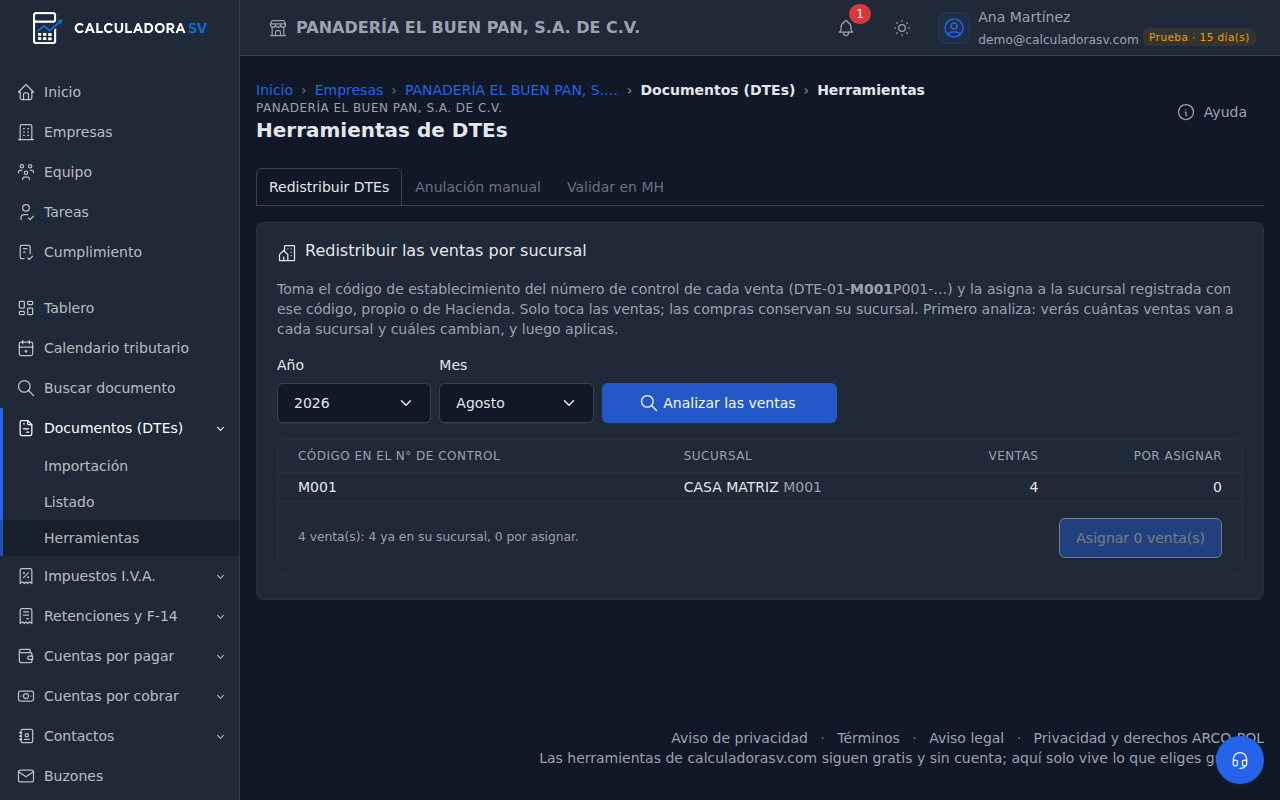
Task: Click the Analizar las ventas button
Action: click(x=719, y=403)
